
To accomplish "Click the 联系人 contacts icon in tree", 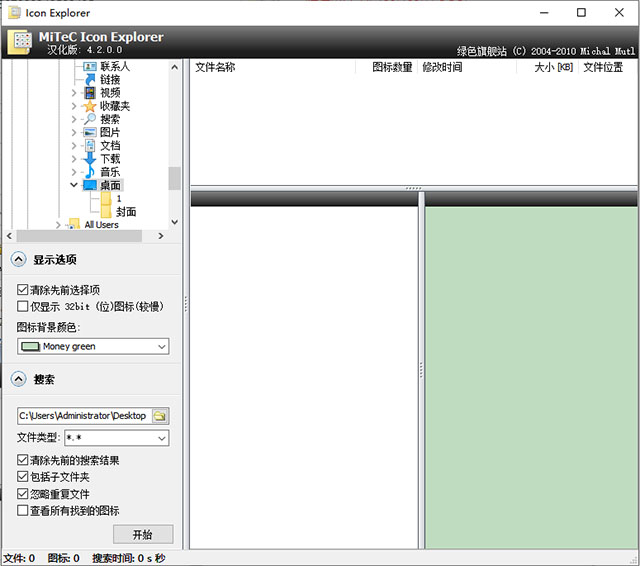I will point(90,66).
